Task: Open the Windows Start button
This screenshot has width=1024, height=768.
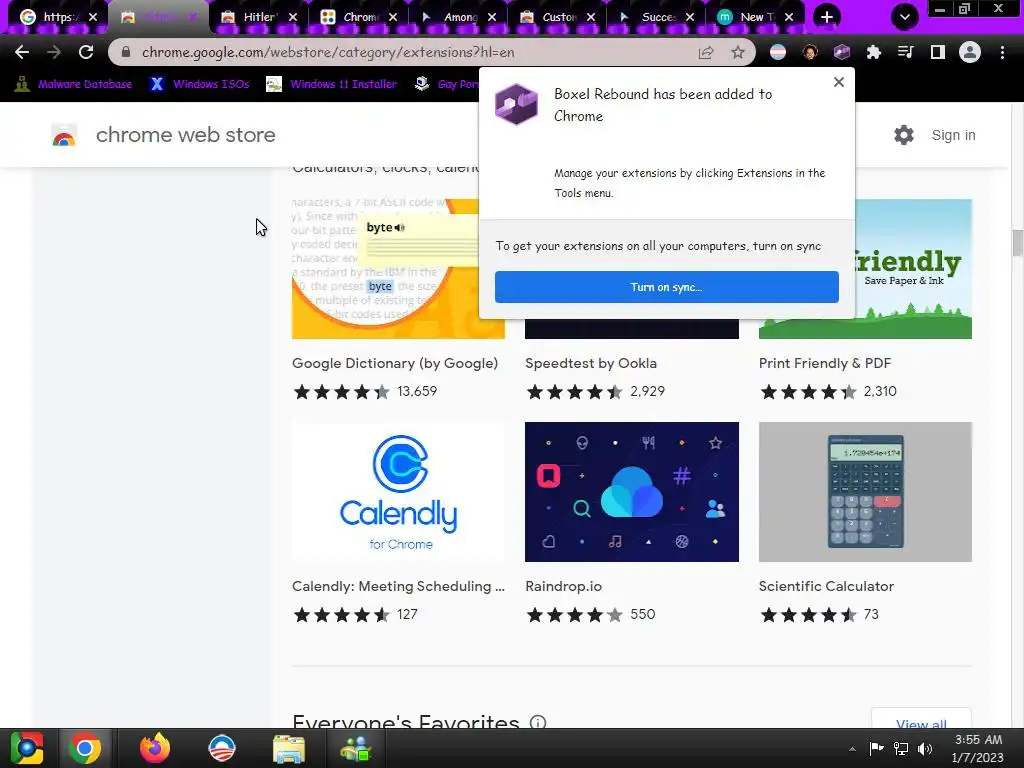Action: tap(27, 748)
